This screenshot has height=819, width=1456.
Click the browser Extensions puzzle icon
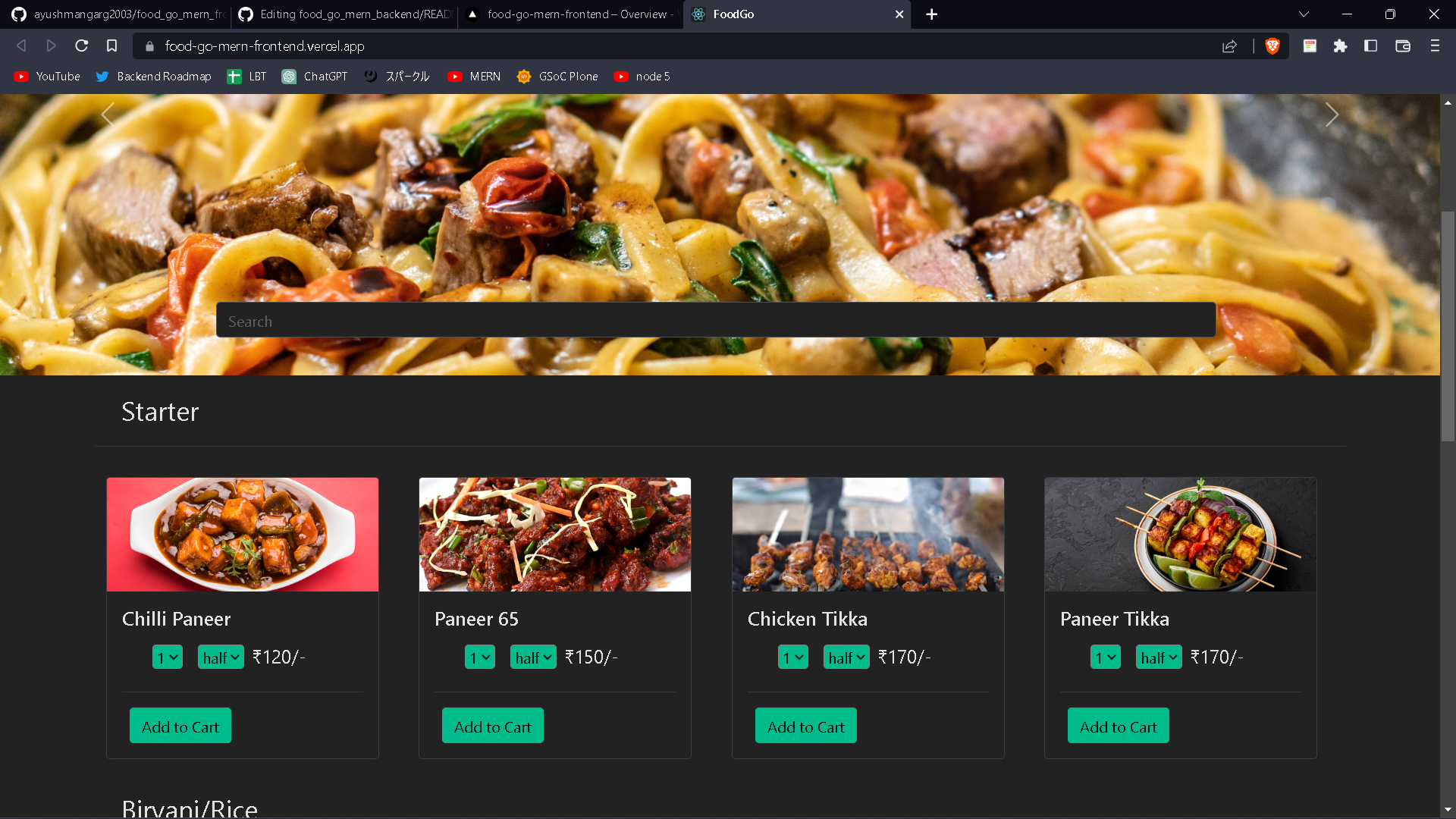pos(1340,46)
